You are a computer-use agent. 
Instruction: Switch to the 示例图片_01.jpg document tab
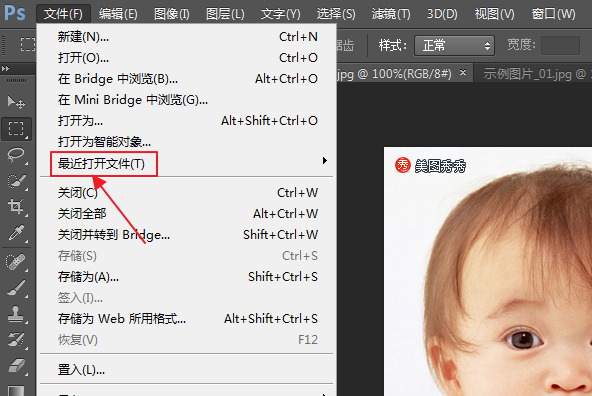[534, 74]
